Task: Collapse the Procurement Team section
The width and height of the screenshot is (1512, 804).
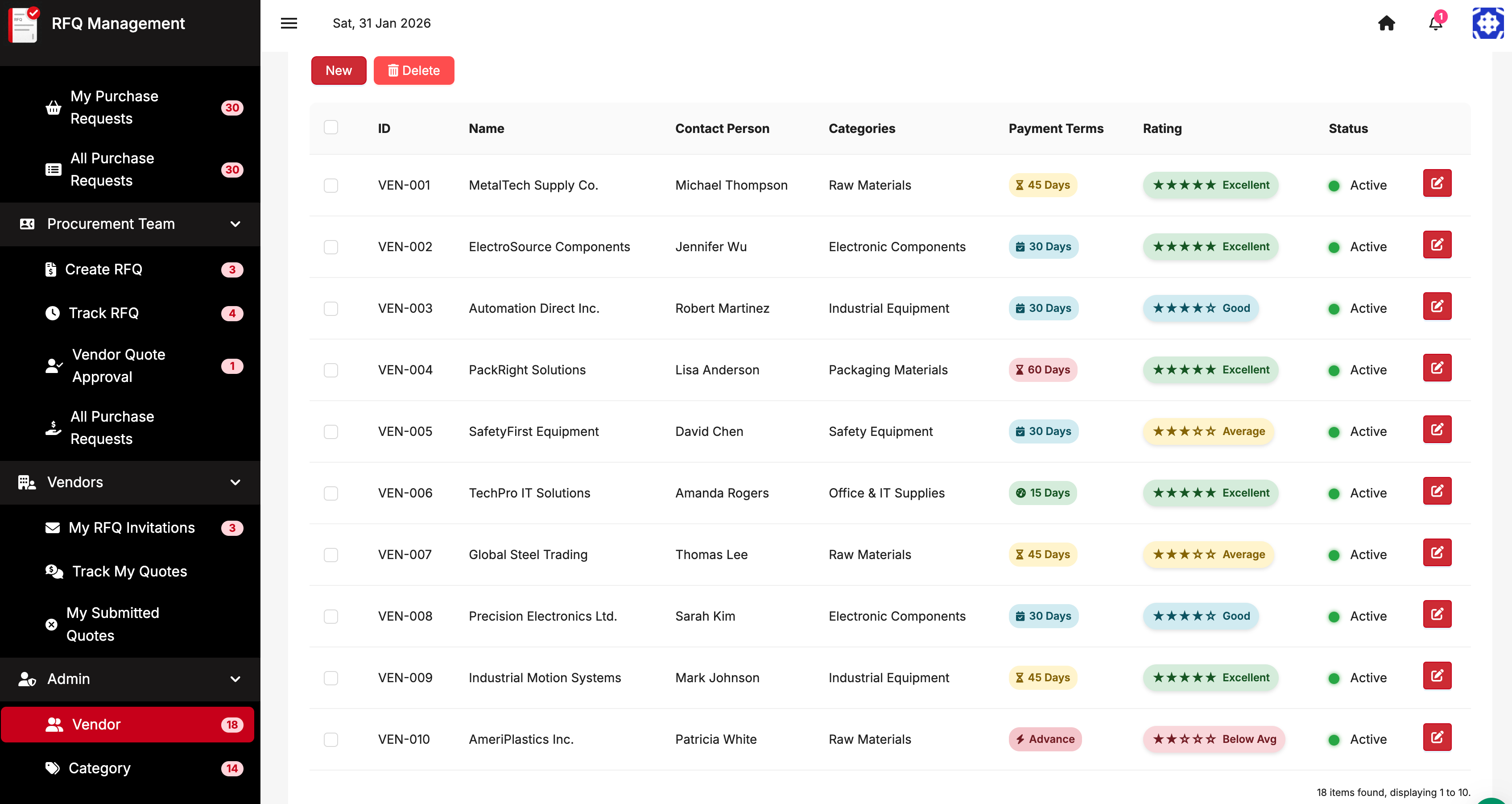Action: [235, 224]
